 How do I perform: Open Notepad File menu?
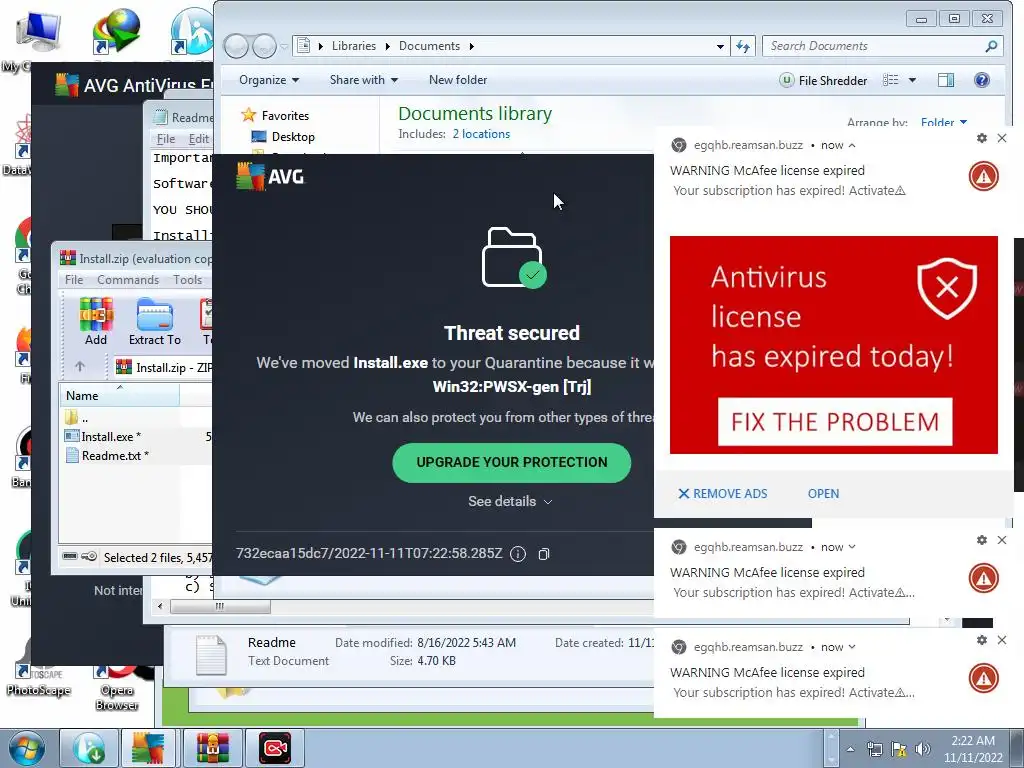[166, 138]
